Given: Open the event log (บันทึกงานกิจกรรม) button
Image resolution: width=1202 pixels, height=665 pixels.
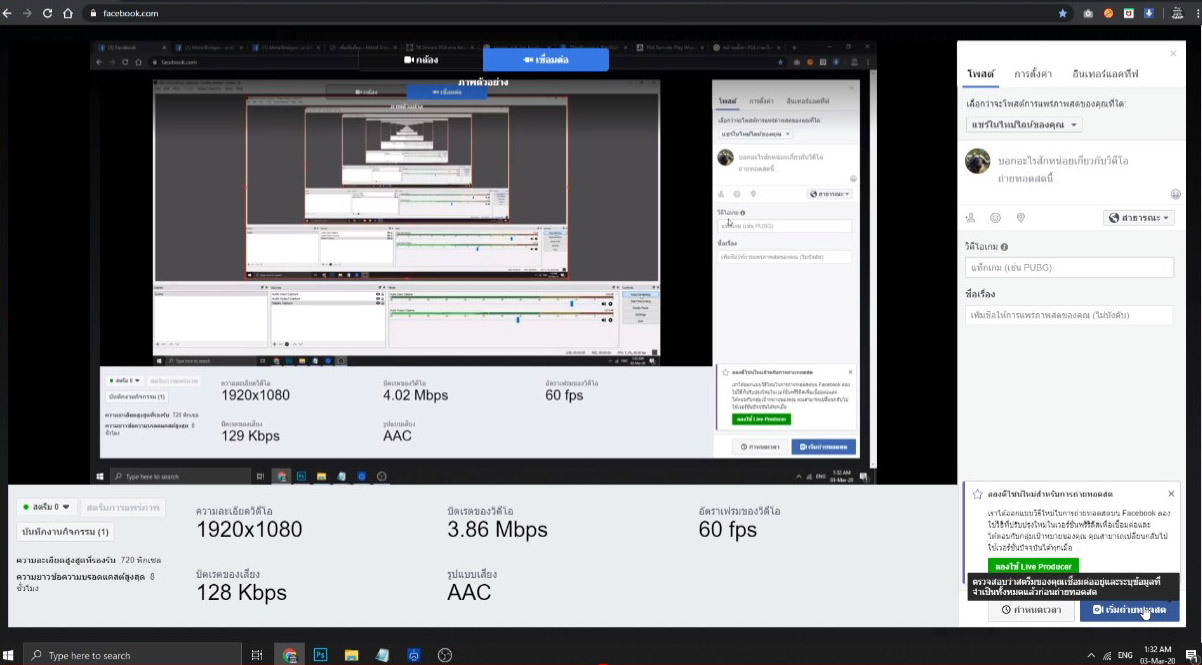Looking at the screenshot, I should pos(66,532).
